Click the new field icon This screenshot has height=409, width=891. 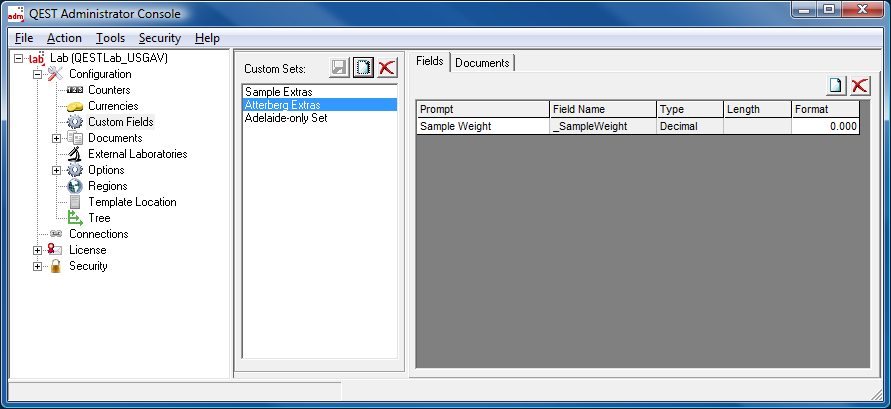coord(836,86)
